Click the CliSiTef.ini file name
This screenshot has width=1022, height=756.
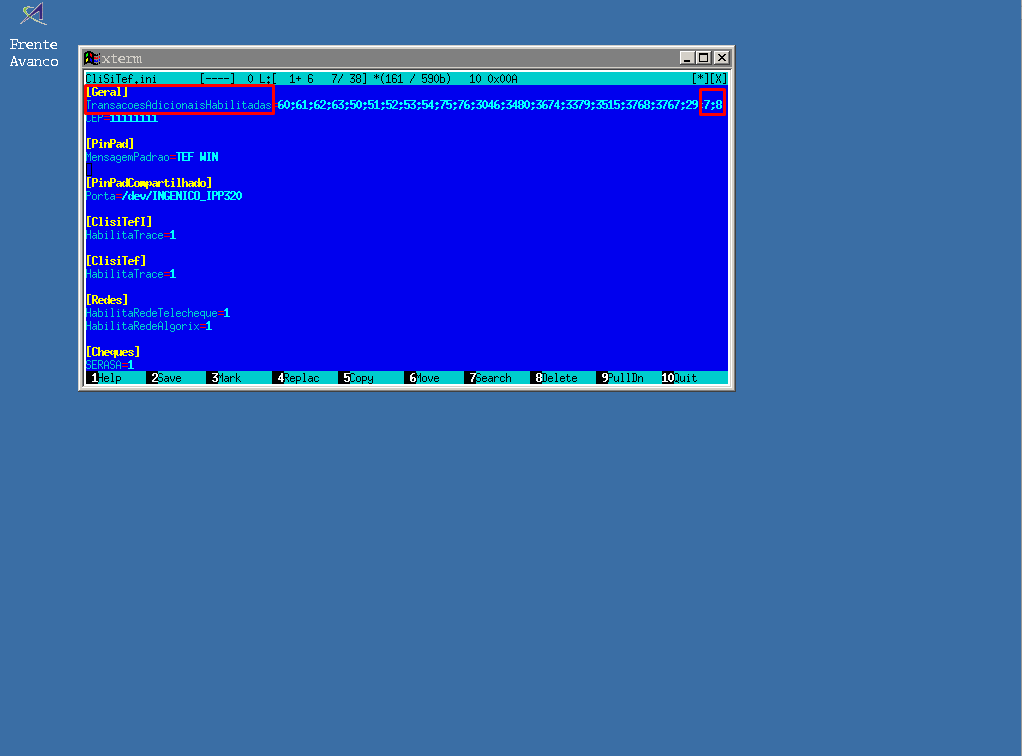point(121,79)
